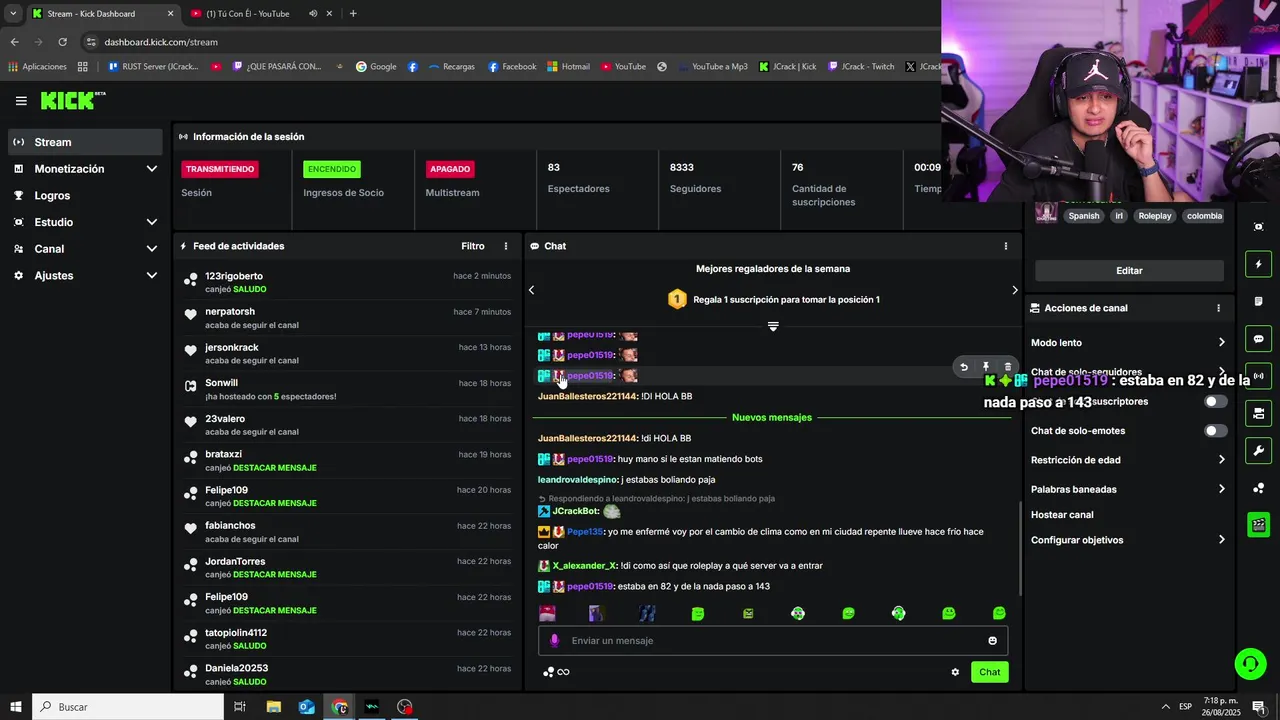
Task: Open the lightning bolt quick actions panel
Action: point(1258,264)
